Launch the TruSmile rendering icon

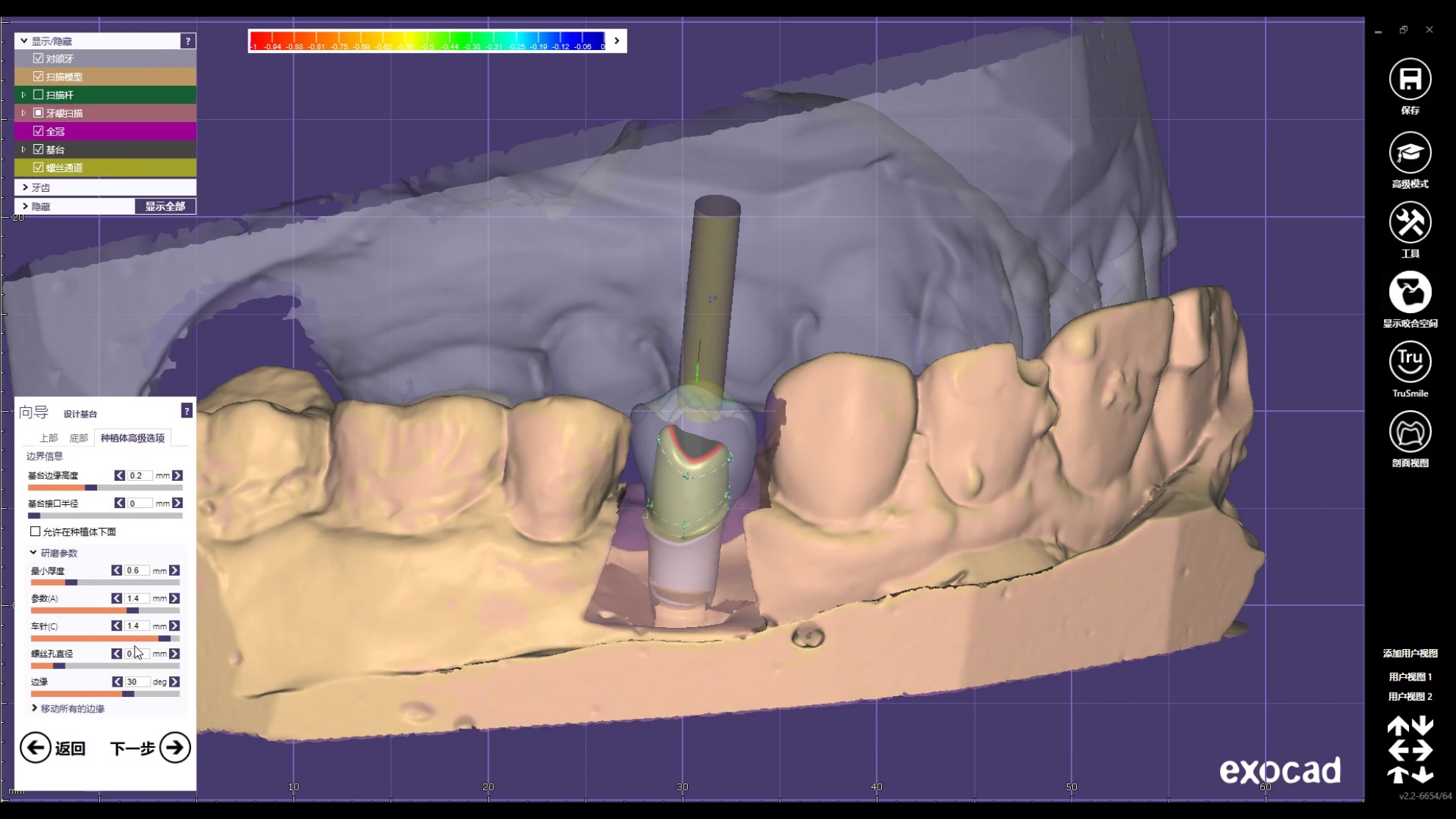[1410, 362]
